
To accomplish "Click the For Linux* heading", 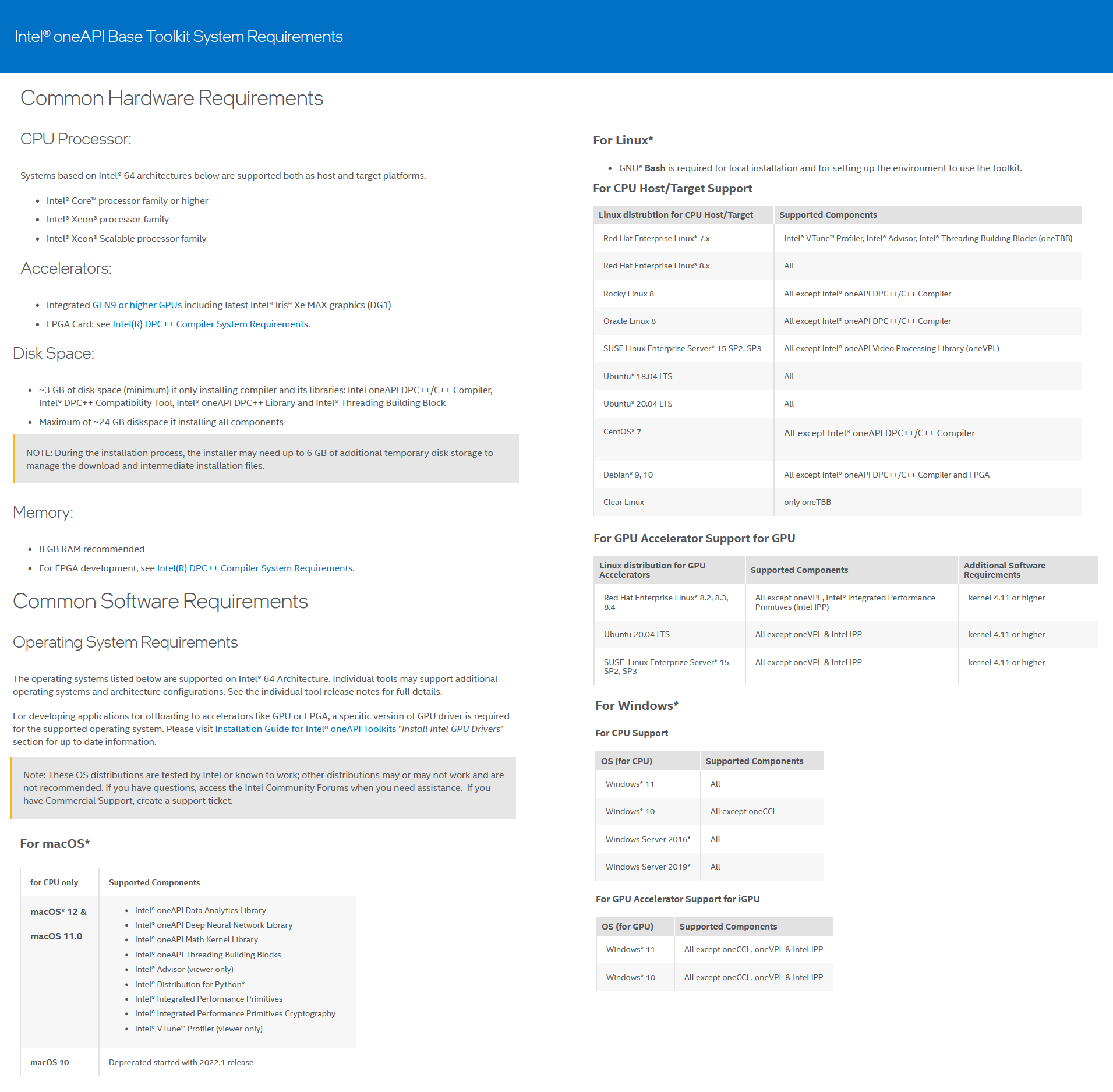I will 623,140.
